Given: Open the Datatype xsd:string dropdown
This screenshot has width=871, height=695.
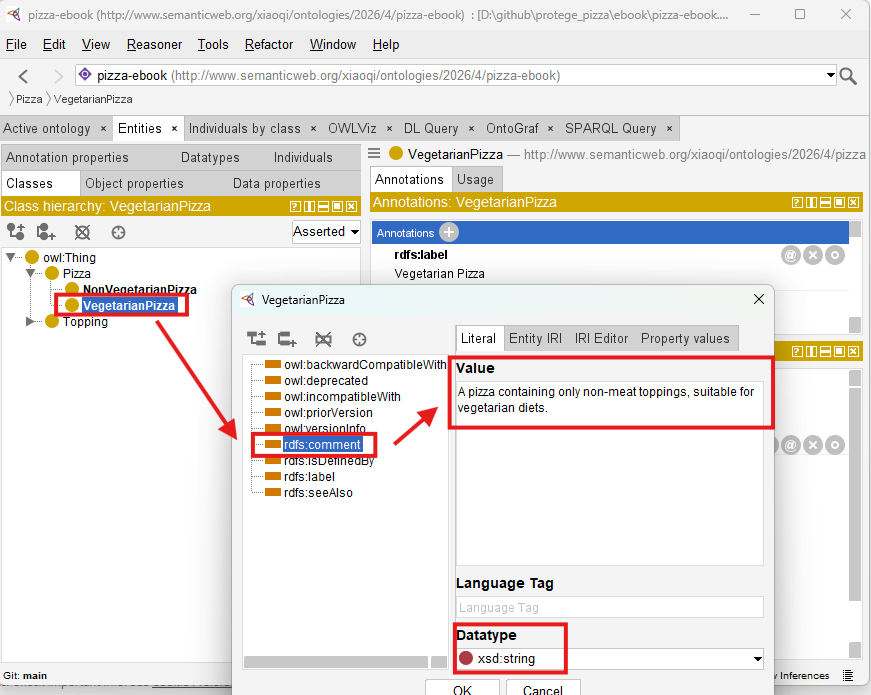Looking at the screenshot, I should [x=757, y=659].
